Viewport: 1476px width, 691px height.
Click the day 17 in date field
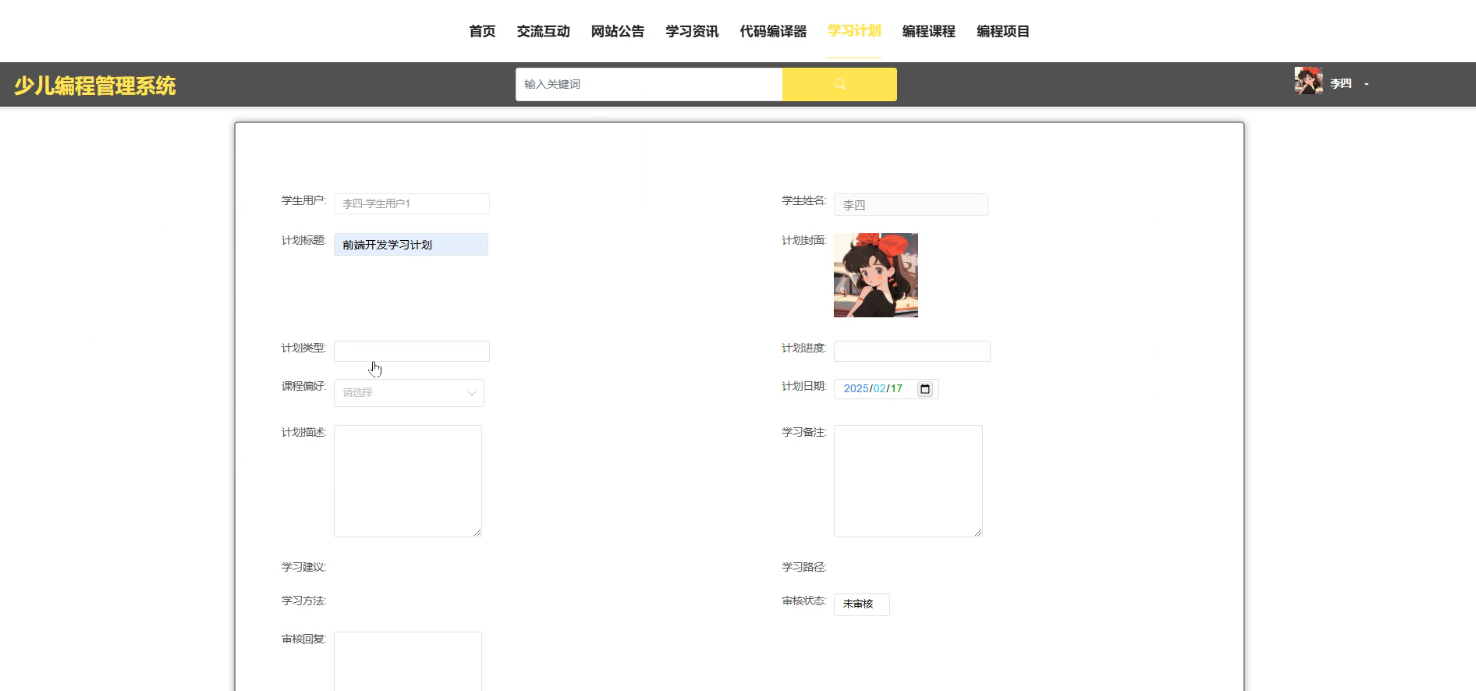click(x=897, y=389)
